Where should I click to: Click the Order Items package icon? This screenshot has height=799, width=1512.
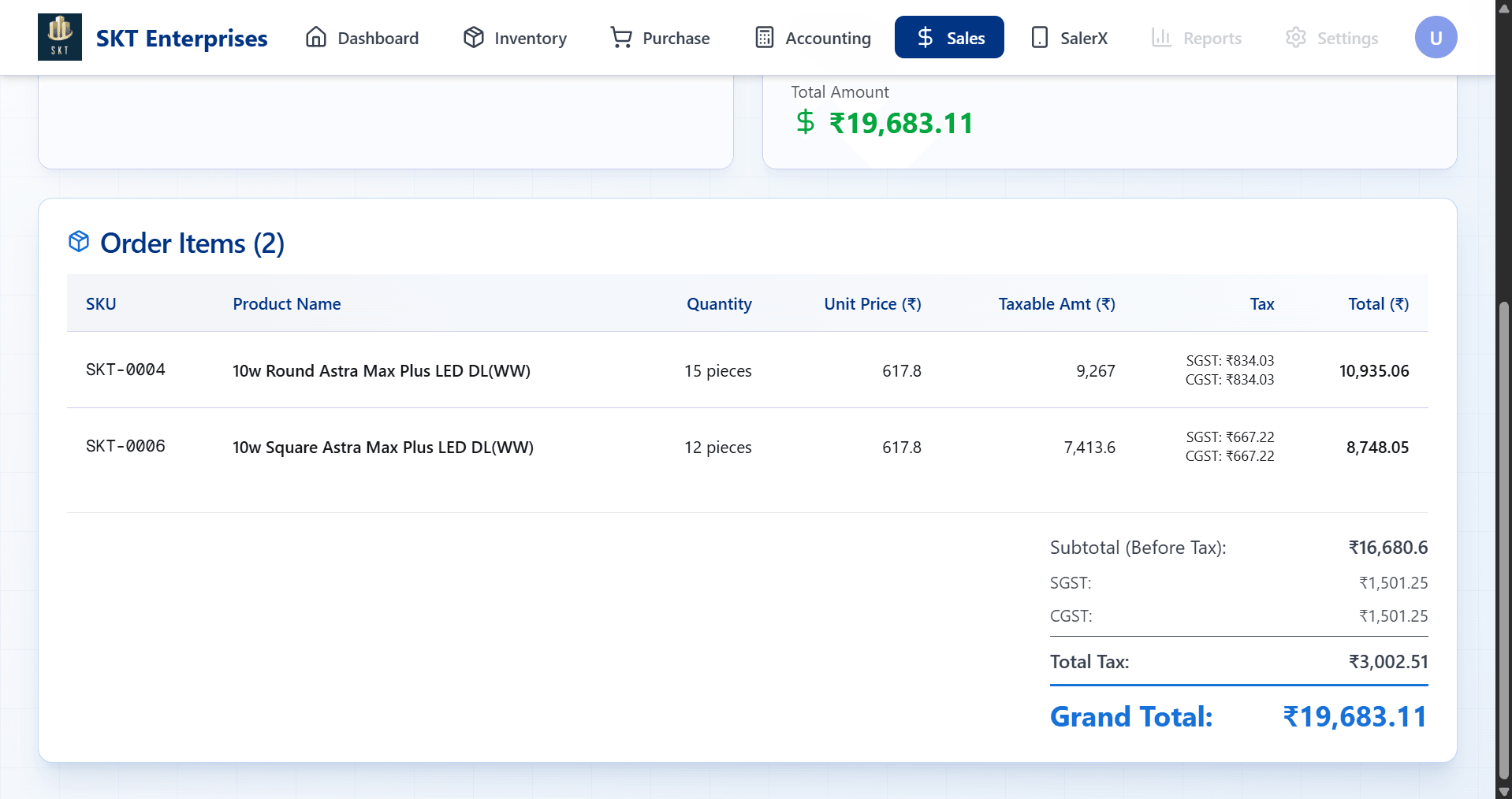click(x=79, y=242)
